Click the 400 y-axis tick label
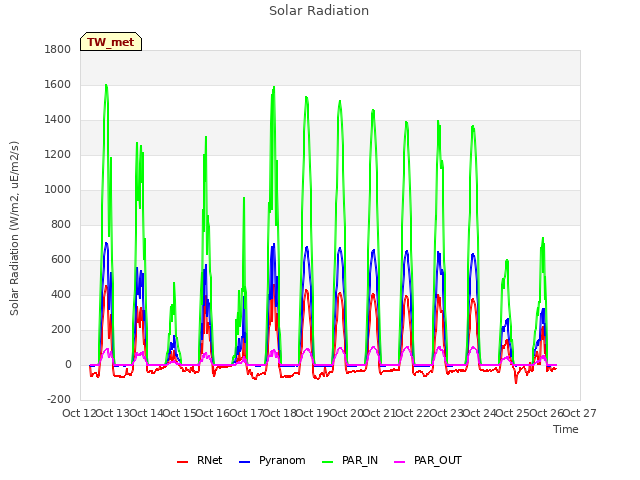640x480 pixels. coord(61,294)
